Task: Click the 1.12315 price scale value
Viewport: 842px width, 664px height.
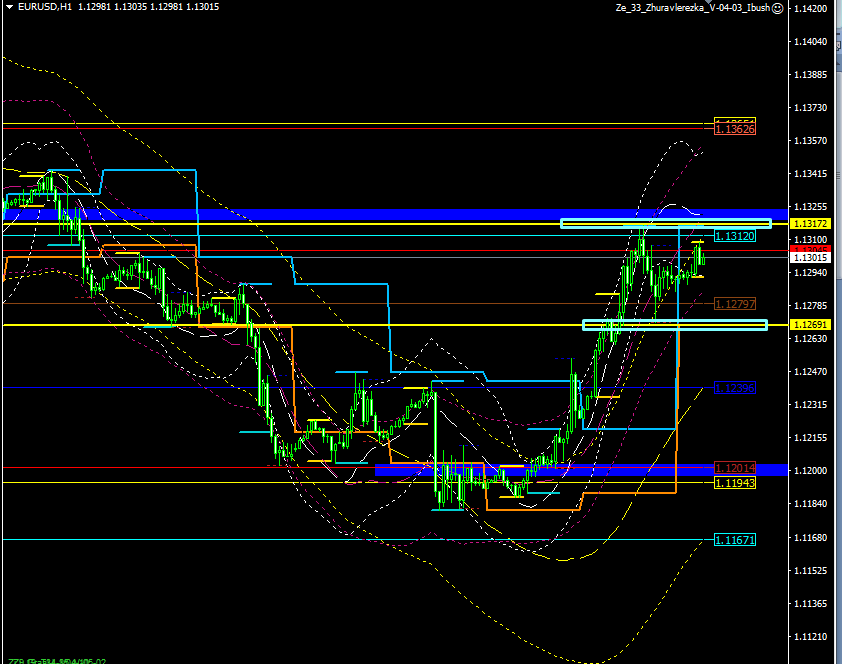Action: (810, 405)
